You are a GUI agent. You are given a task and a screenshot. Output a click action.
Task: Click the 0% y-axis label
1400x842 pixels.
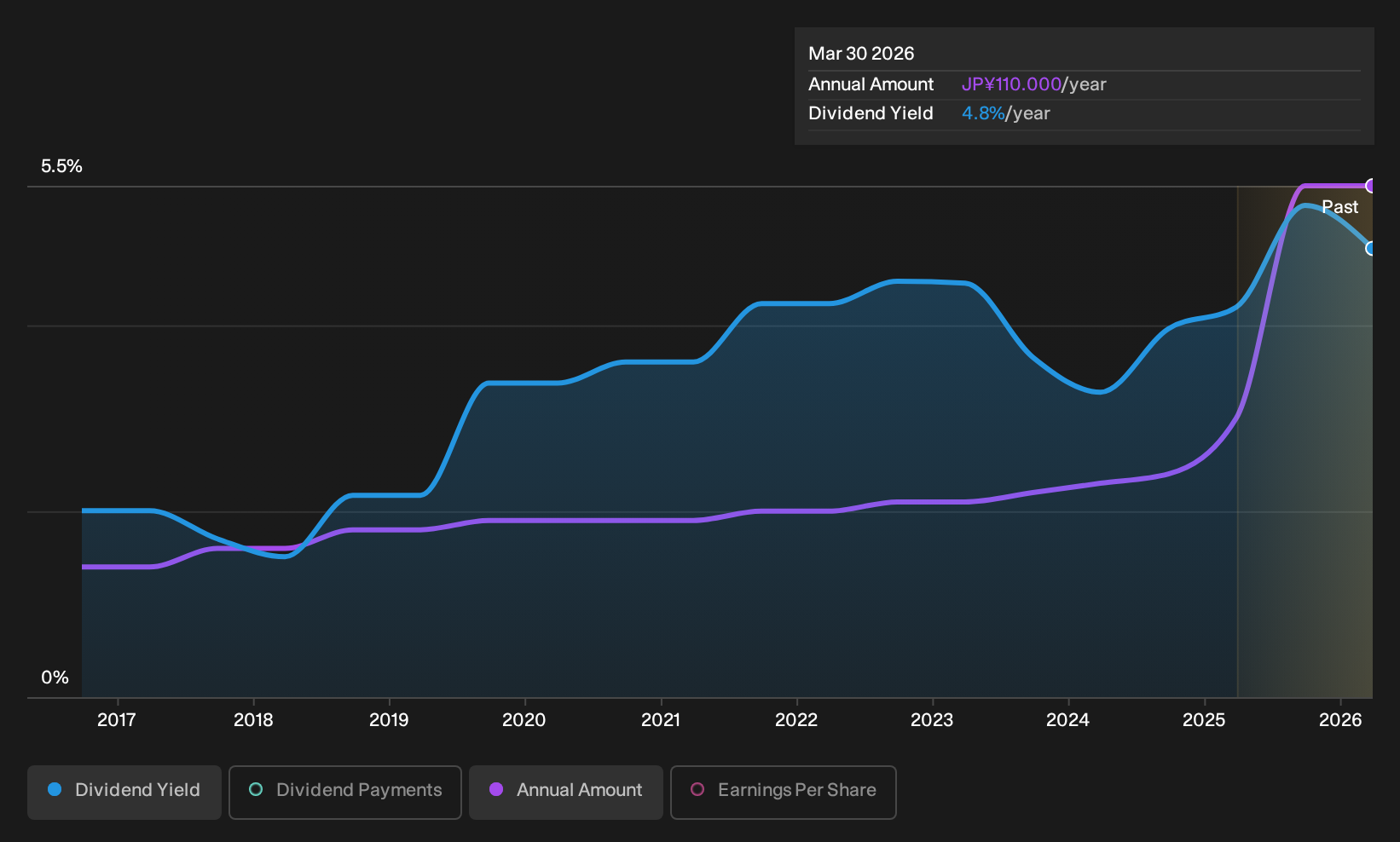point(55,678)
